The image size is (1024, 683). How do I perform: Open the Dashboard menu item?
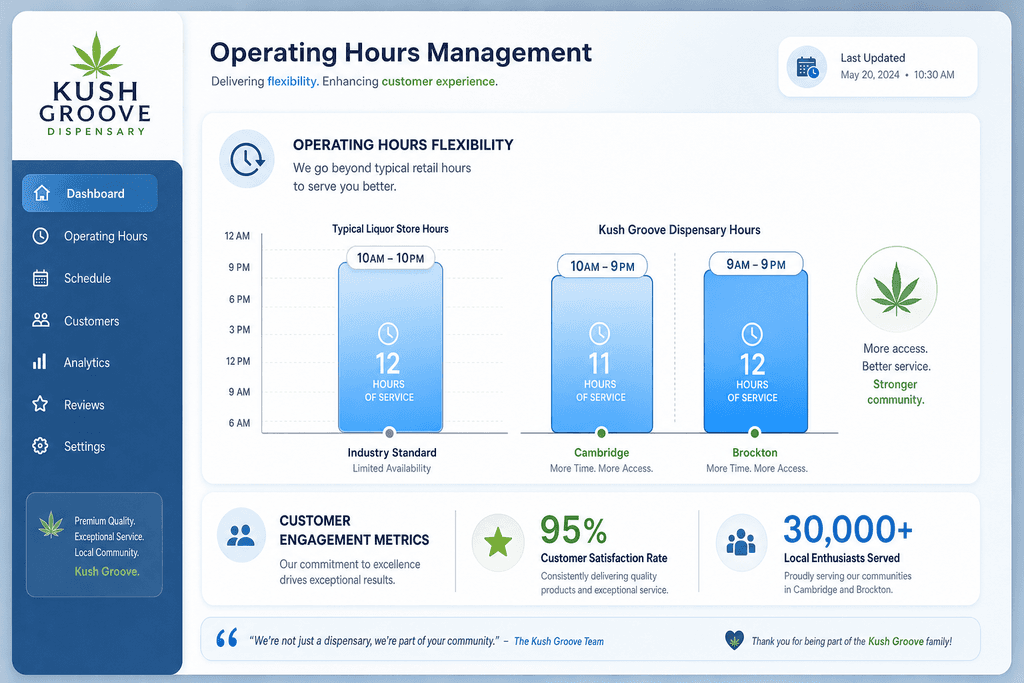pos(90,193)
